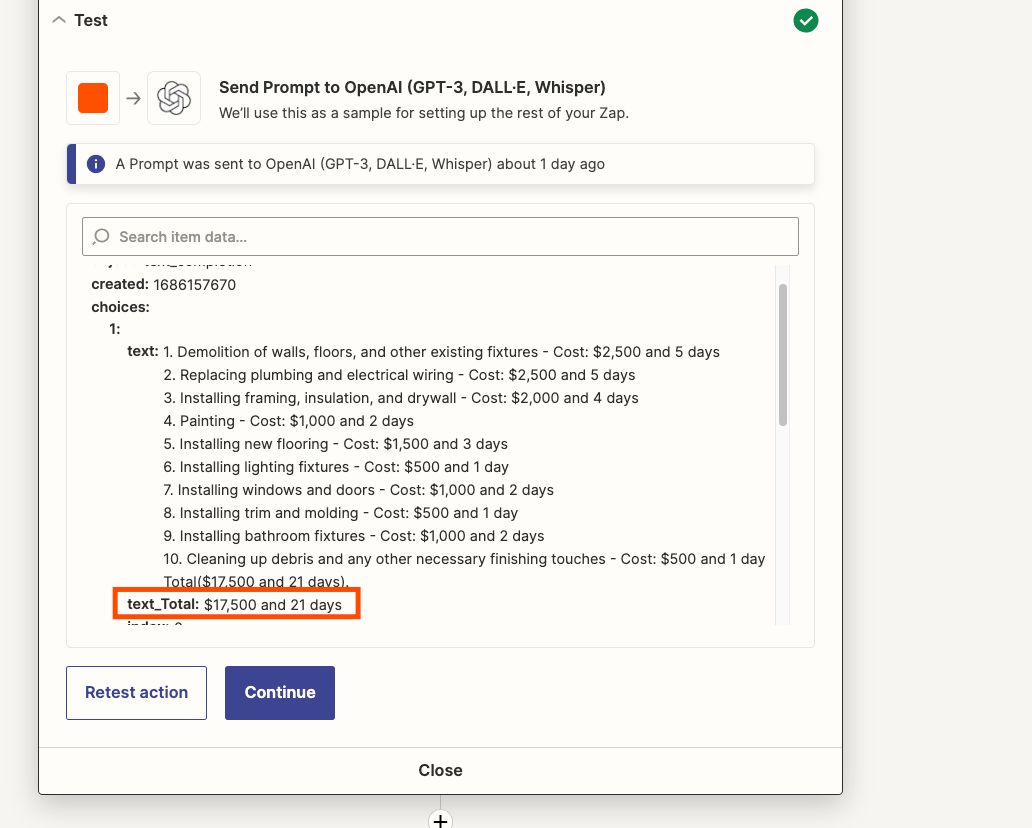This screenshot has height=828, width=1032.
Task: Click the Search item data field
Action: point(440,236)
